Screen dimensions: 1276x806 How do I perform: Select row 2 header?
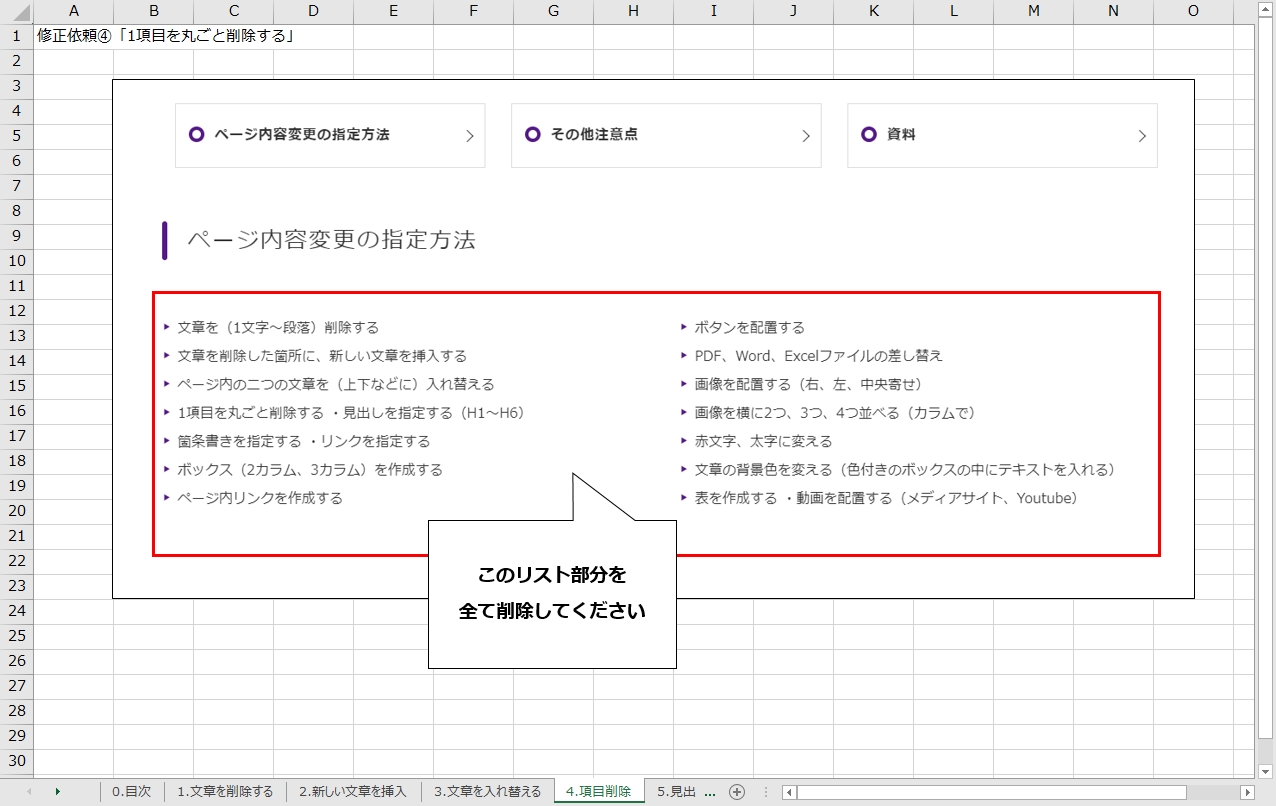coord(16,61)
